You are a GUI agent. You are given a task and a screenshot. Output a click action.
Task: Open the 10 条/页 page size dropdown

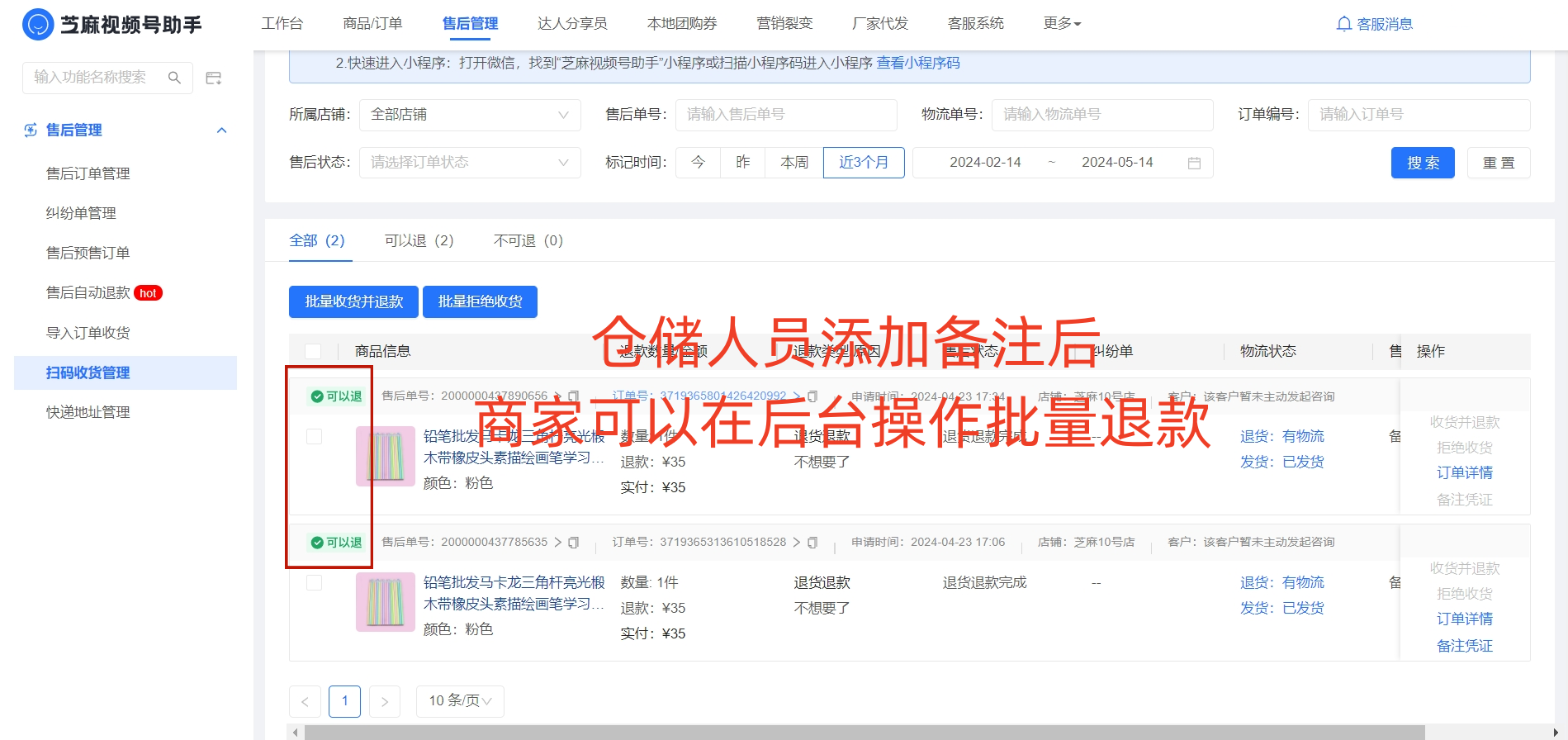(460, 701)
